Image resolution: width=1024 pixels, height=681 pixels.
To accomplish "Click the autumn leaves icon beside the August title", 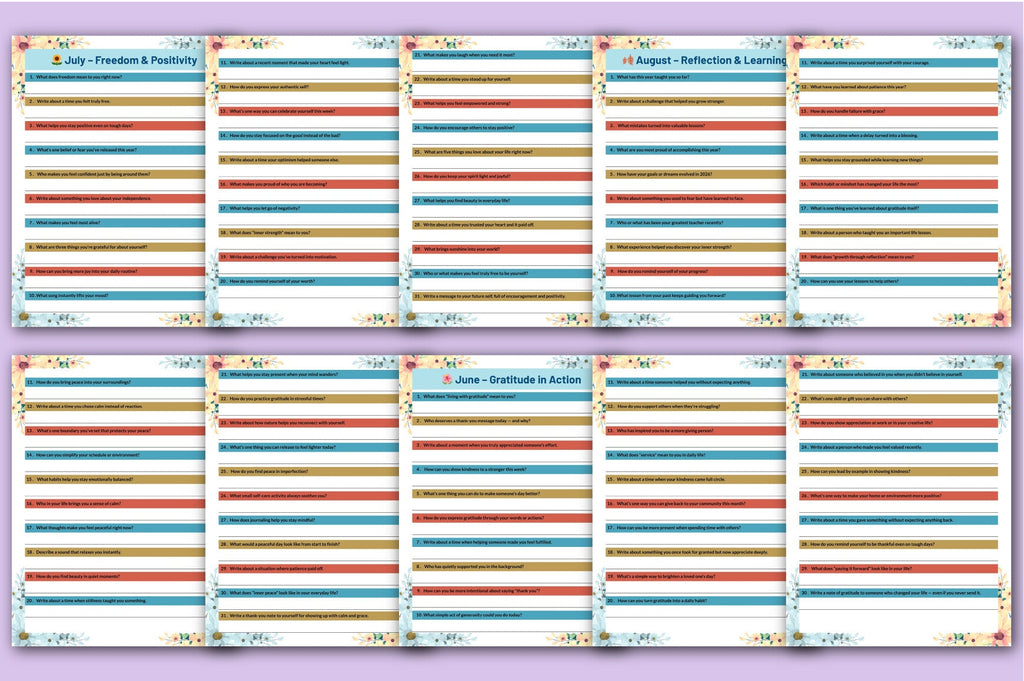I will (628, 60).
